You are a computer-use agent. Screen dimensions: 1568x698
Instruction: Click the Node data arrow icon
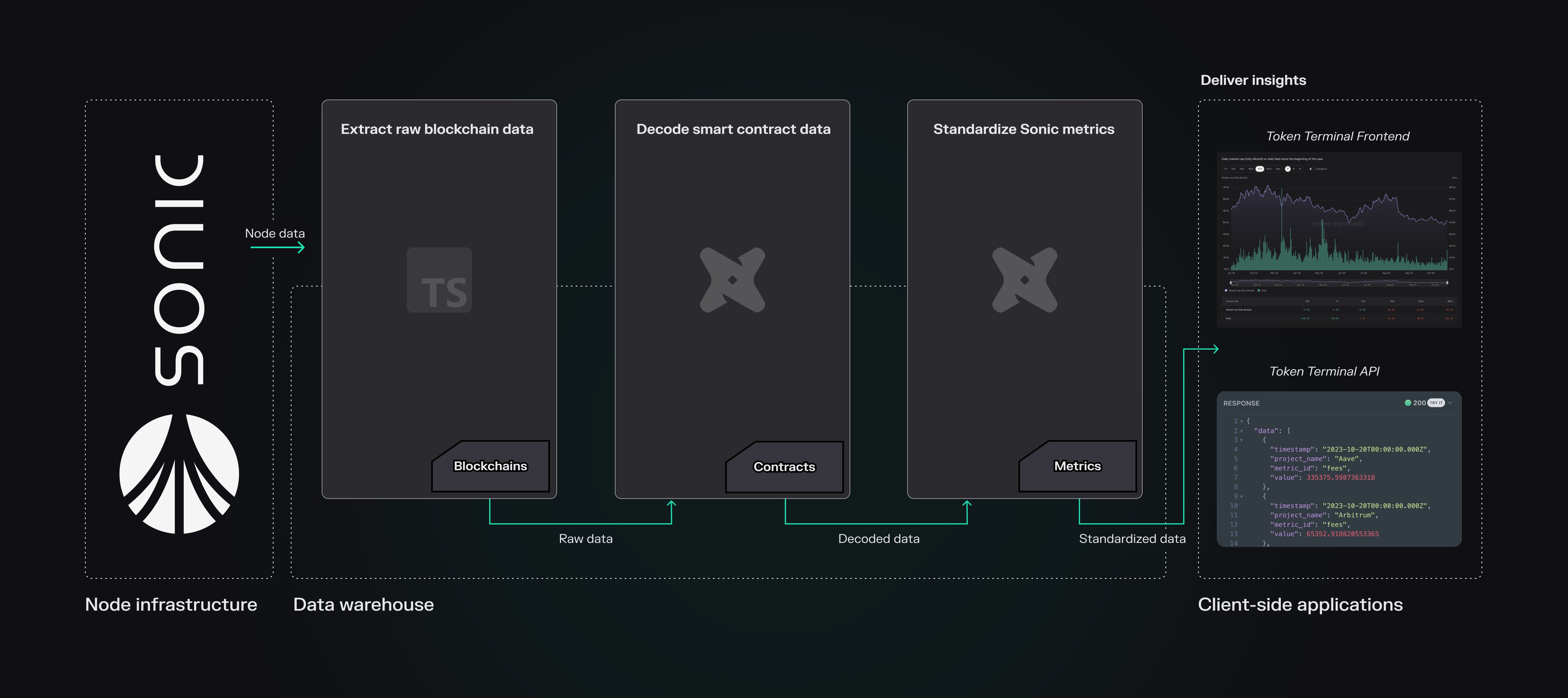pos(278,247)
